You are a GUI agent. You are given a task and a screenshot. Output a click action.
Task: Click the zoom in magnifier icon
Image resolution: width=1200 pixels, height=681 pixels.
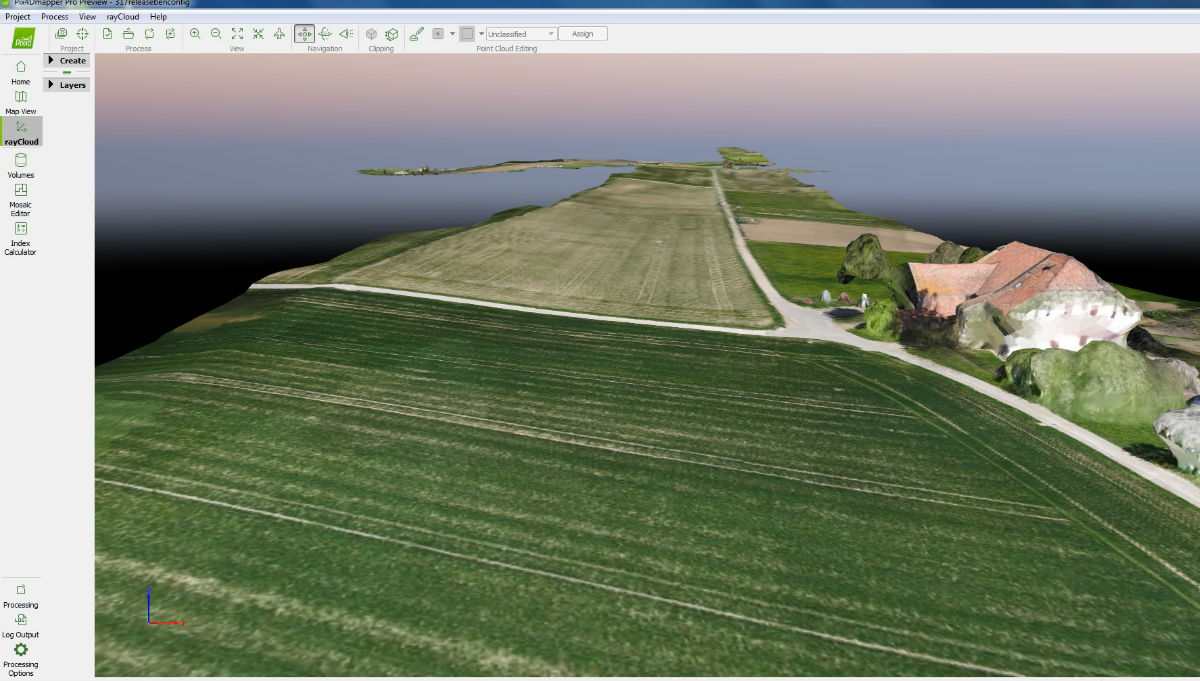(x=195, y=34)
